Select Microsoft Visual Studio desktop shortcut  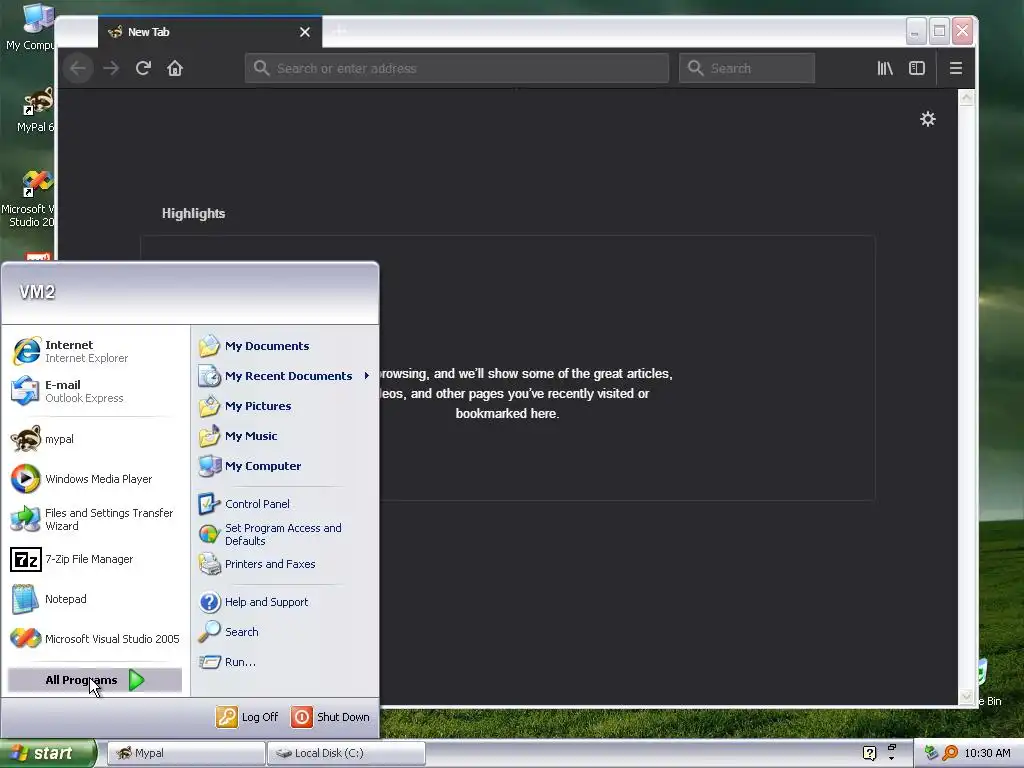click(x=29, y=199)
